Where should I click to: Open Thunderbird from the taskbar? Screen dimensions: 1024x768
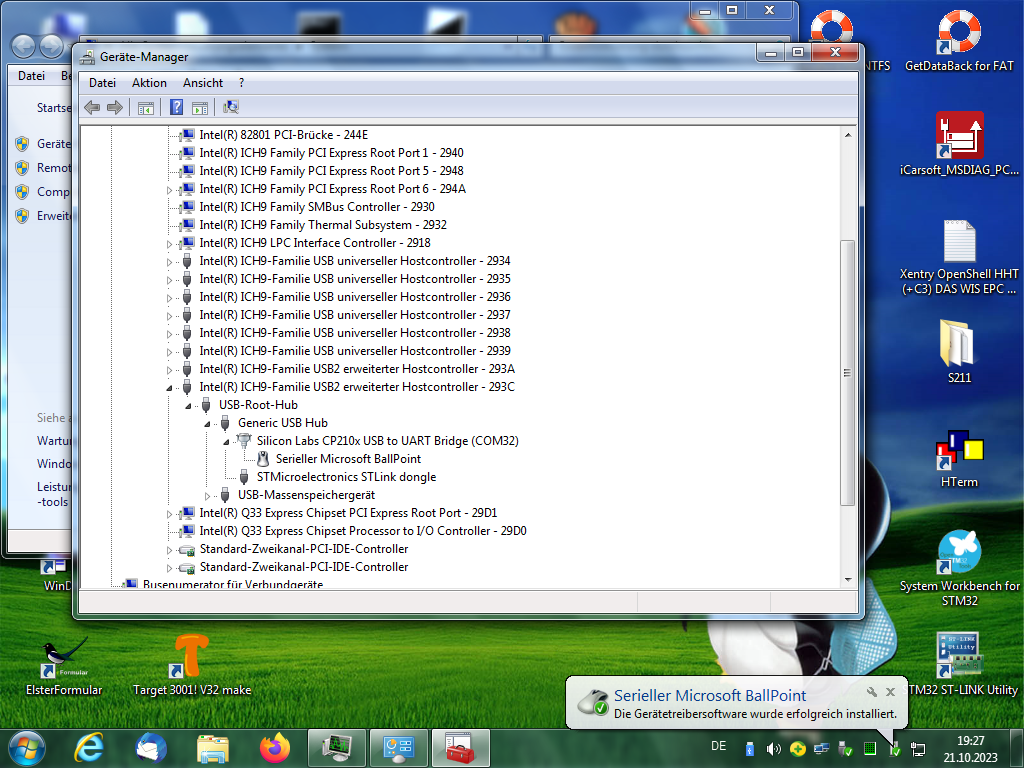[x=151, y=748]
